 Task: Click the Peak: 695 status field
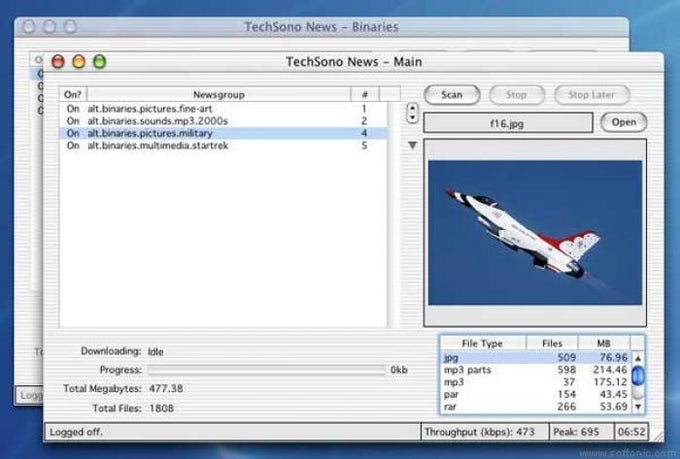(x=582, y=432)
